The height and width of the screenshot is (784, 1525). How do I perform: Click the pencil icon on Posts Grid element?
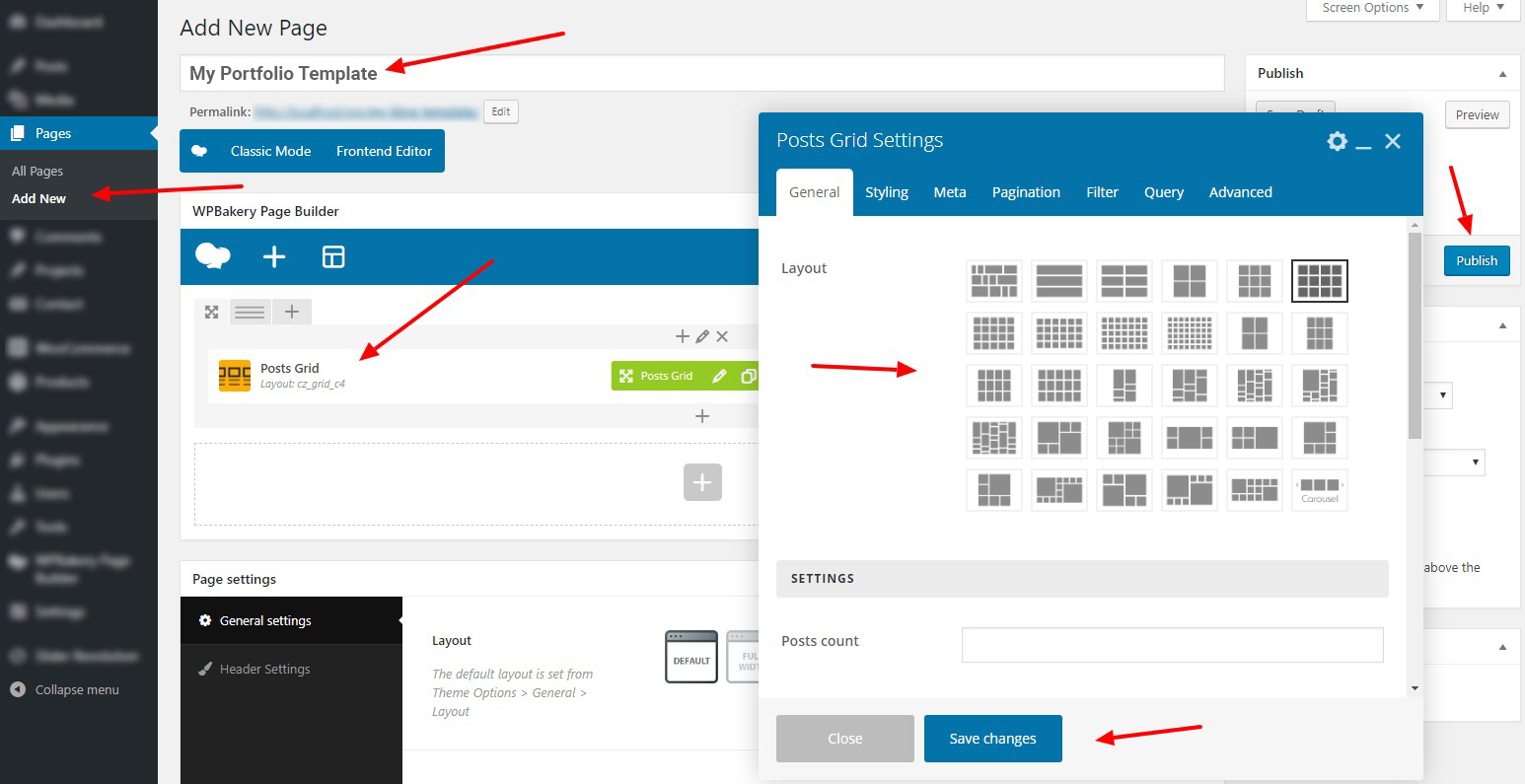pyautogui.click(x=720, y=376)
